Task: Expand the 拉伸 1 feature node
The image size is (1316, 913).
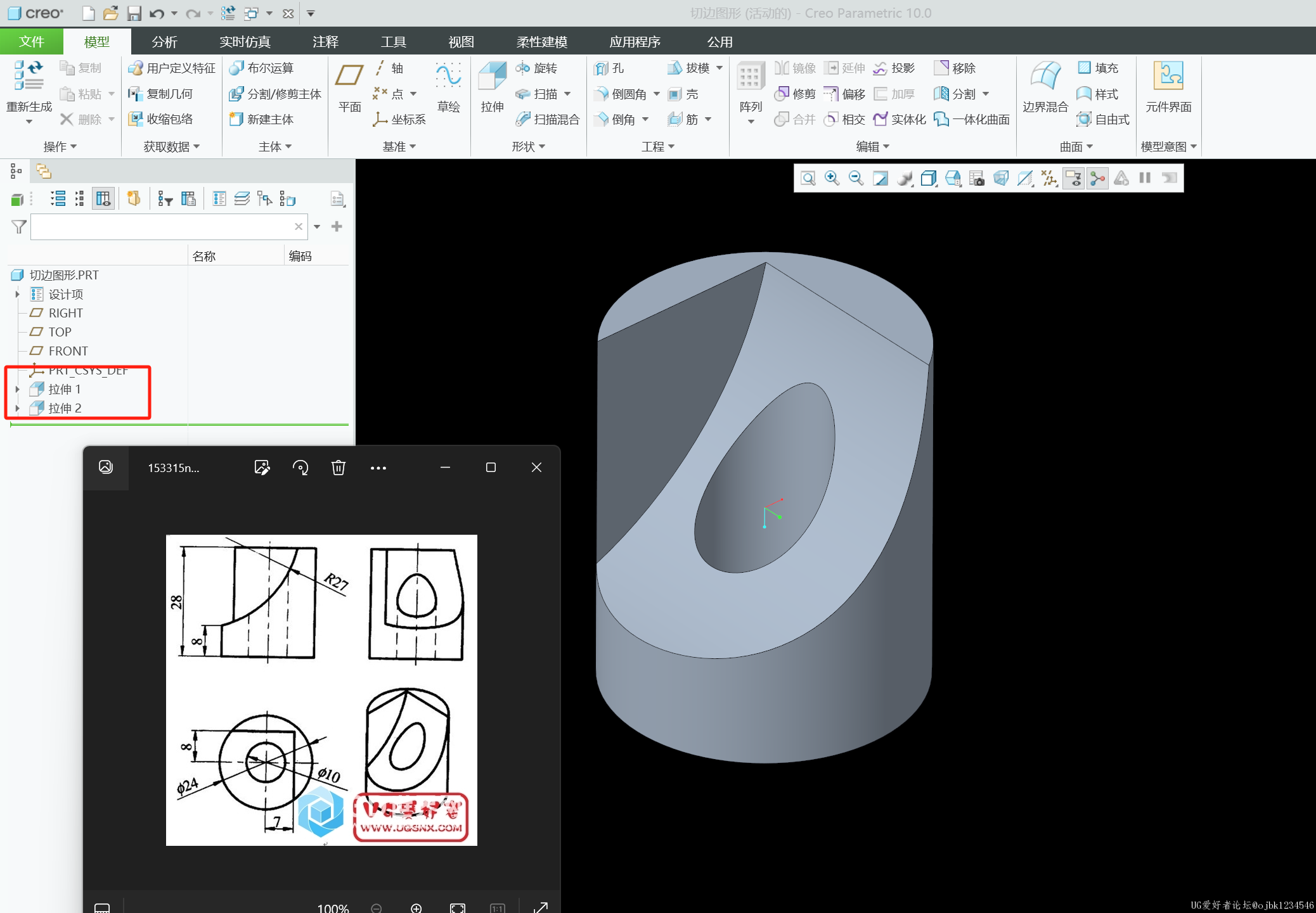Action: (17, 389)
